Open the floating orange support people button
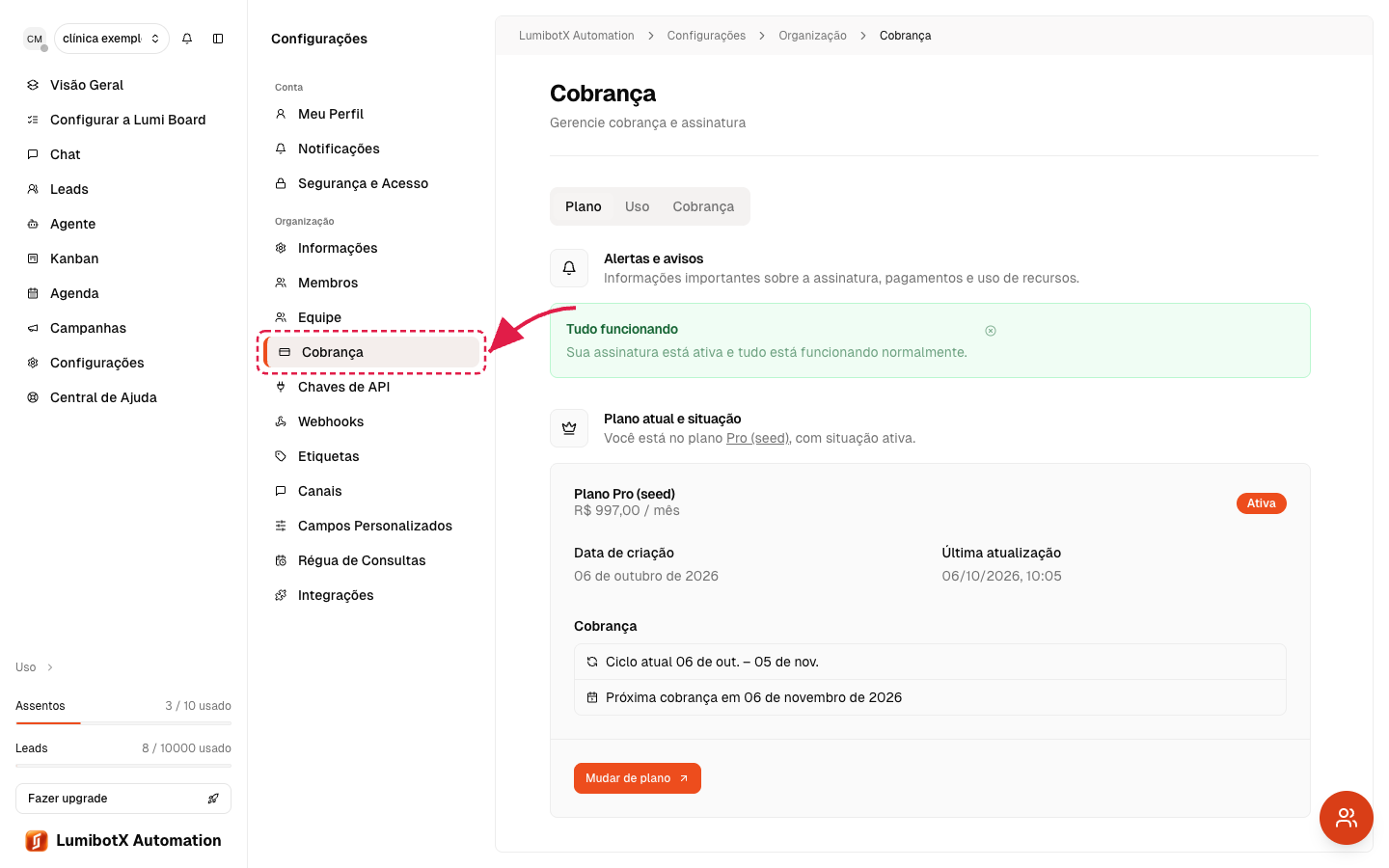This screenshot has width=1389, height=868. (1347, 818)
